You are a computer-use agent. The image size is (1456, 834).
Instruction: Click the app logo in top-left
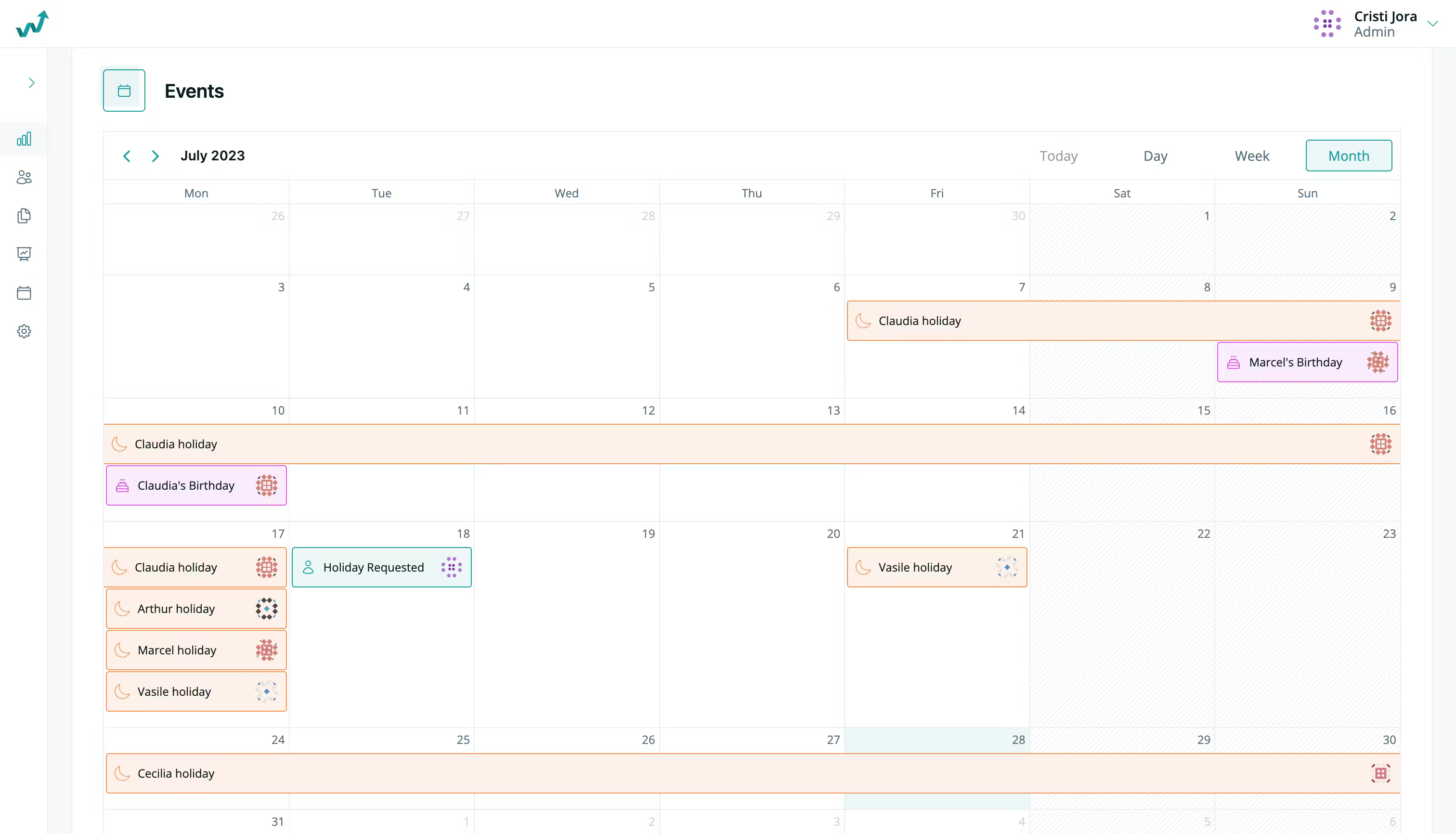[x=32, y=24]
